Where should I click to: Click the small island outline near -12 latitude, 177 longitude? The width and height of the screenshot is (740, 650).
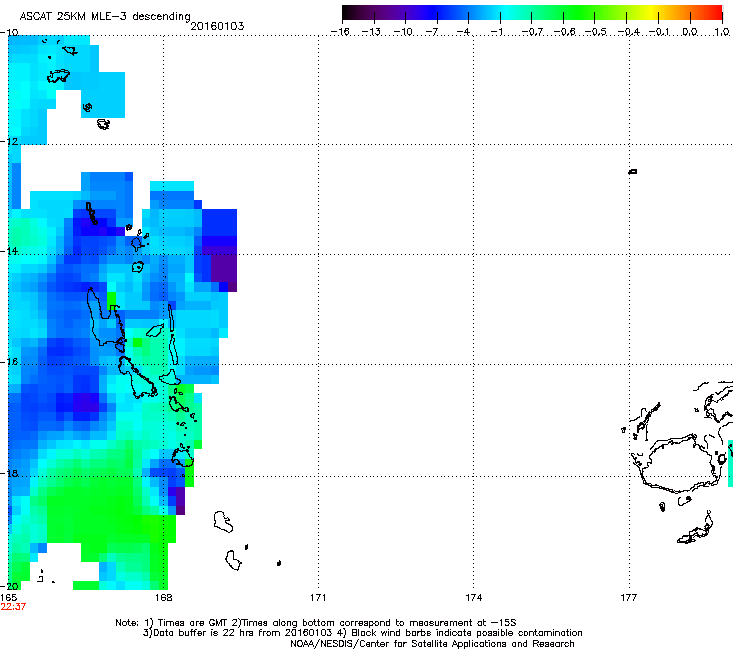[x=632, y=171]
